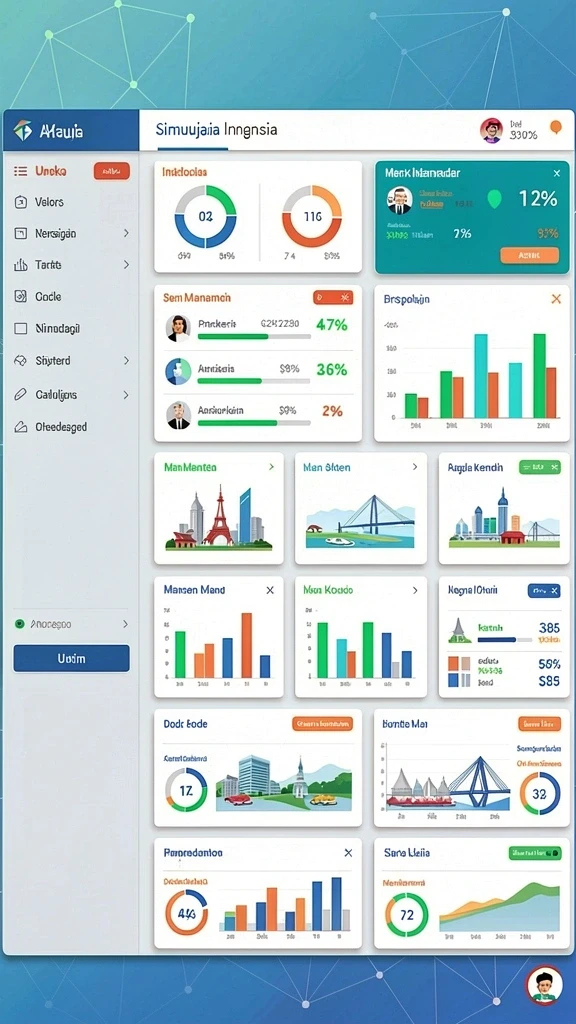Viewport: 576px width, 1024px height.
Task: Click orange button in Merk Manader card
Action: (x=530, y=255)
